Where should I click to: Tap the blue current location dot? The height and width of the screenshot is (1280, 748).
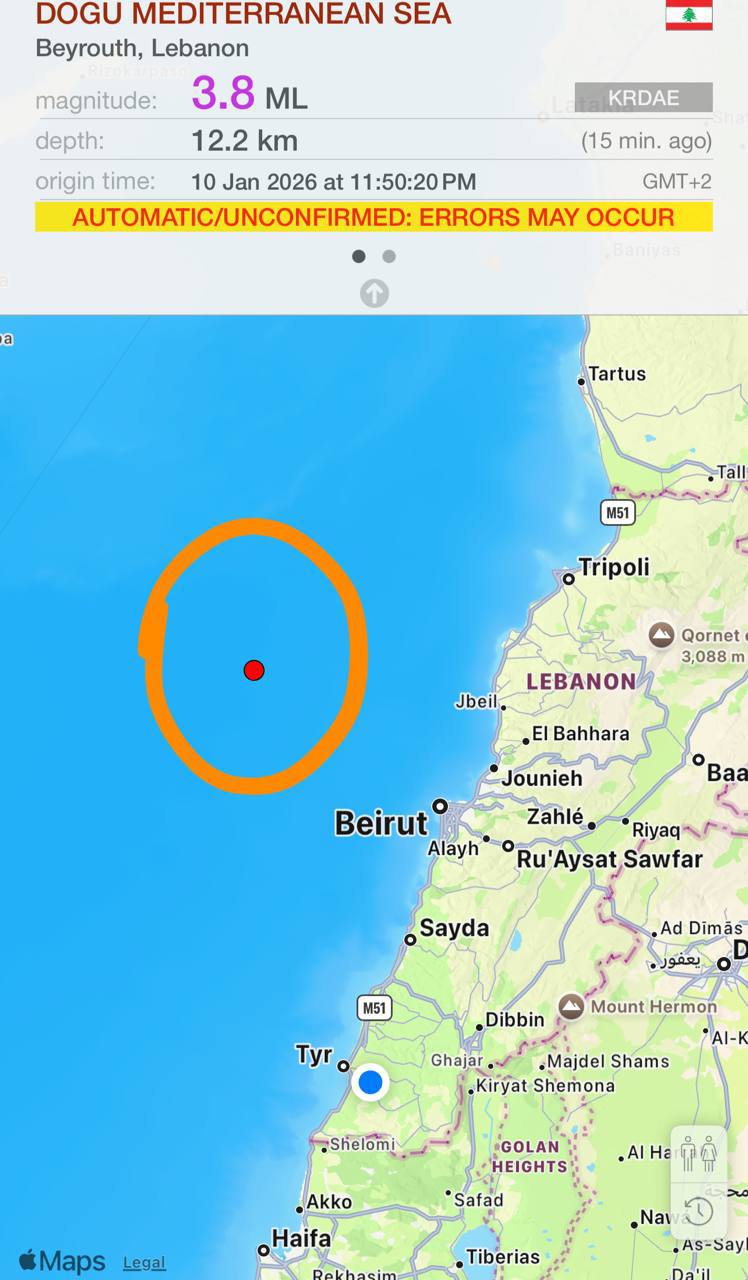click(x=371, y=1081)
